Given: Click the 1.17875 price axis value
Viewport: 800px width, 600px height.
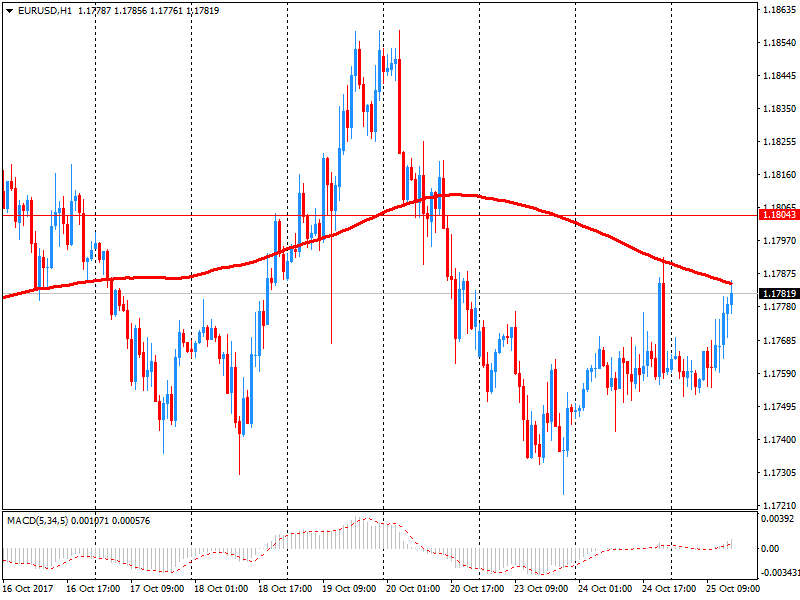Looking at the screenshot, I should point(780,273).
